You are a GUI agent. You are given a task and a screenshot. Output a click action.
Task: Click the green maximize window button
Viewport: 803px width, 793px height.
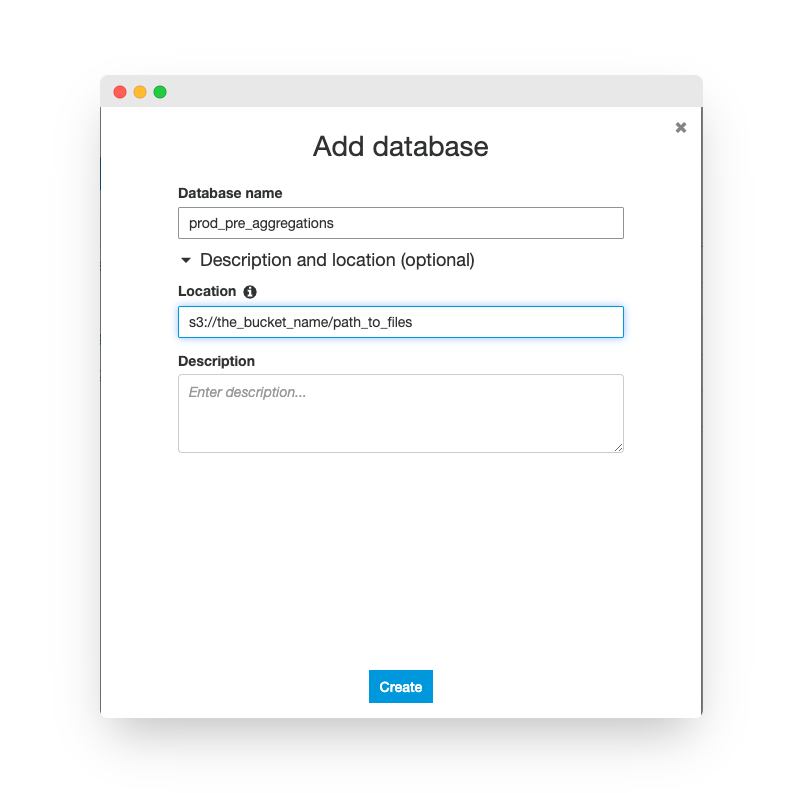pyautogui.click(x=160, y=92)
